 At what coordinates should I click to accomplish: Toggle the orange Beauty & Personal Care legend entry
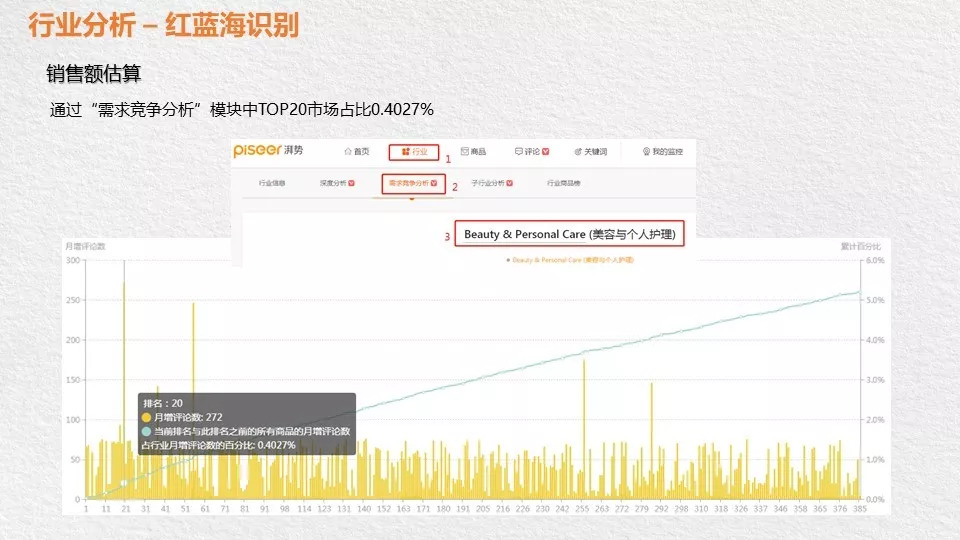(570, 260)
